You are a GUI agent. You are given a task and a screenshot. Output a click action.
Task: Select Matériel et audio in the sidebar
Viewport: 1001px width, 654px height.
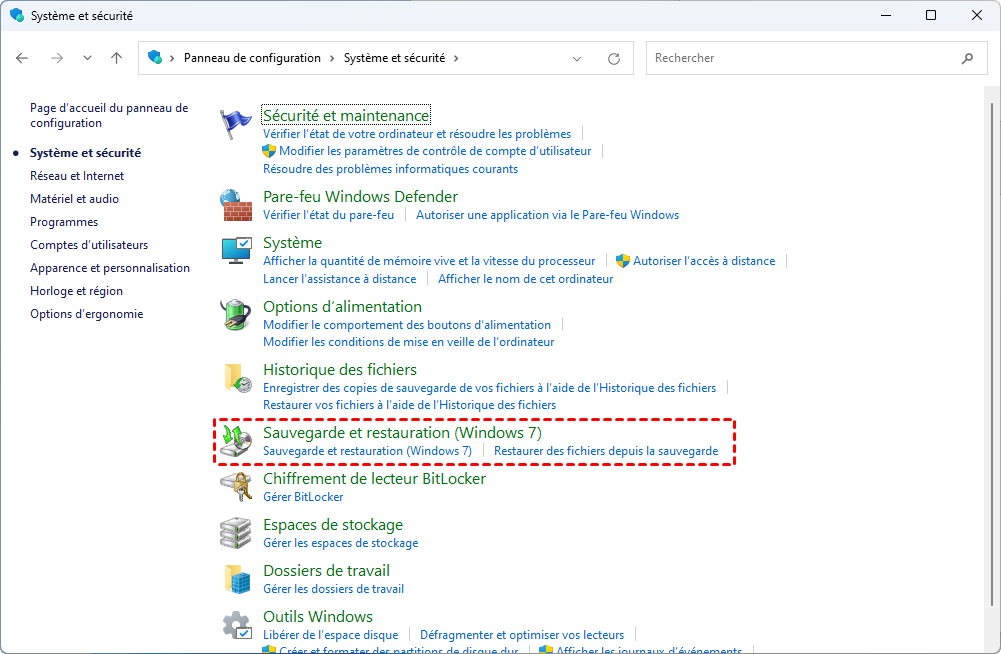[74, 199]
